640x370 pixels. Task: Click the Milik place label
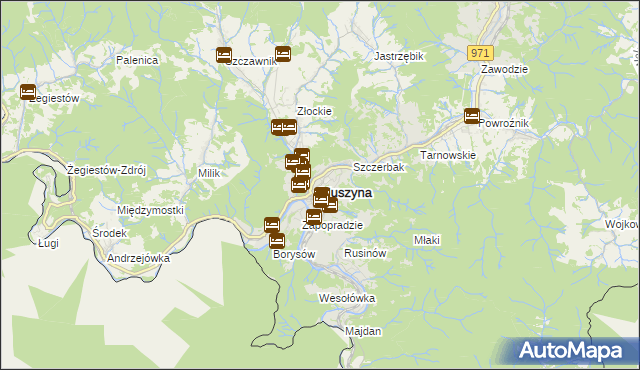coord(209,173)
